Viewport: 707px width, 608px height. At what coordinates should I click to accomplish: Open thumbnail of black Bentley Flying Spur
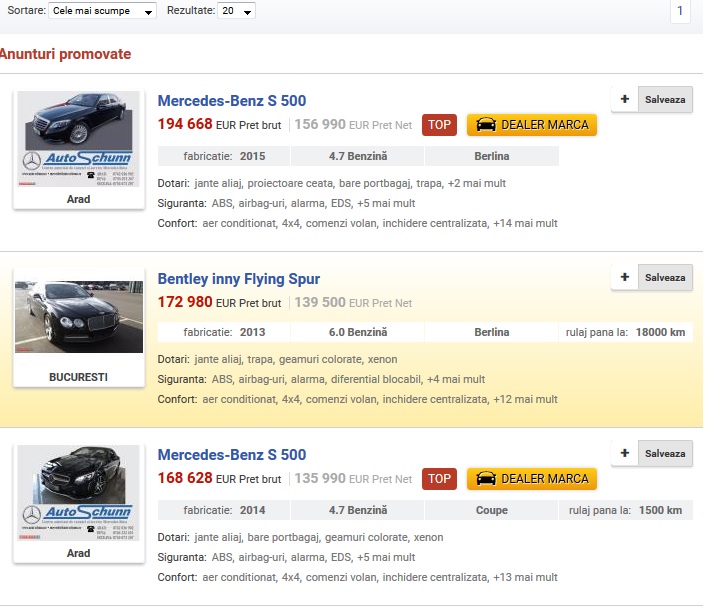point(78,317)
